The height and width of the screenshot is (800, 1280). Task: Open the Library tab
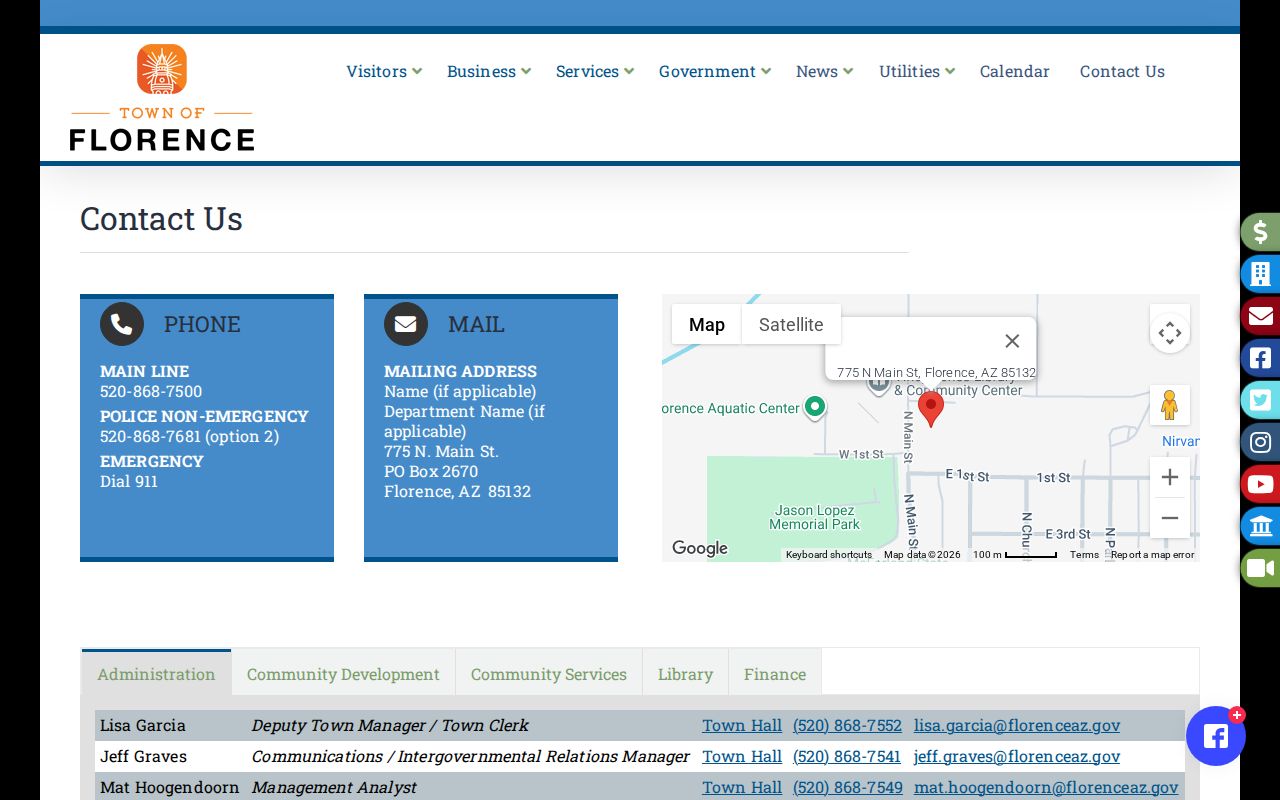tap(685, 674)
